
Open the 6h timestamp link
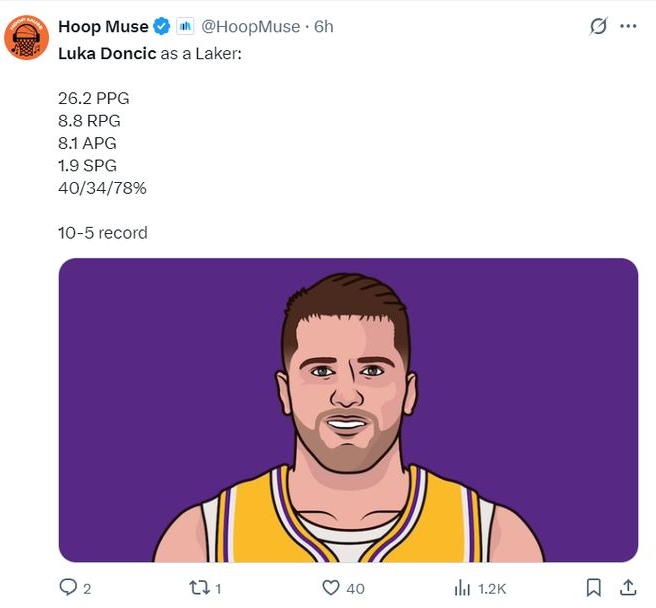coord(324,27)
